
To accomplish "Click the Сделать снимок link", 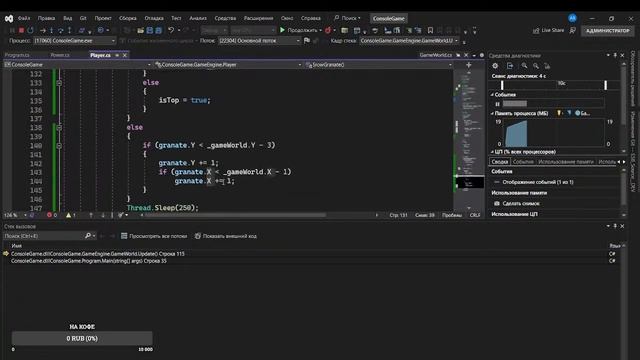I will [x=521, y=203].
